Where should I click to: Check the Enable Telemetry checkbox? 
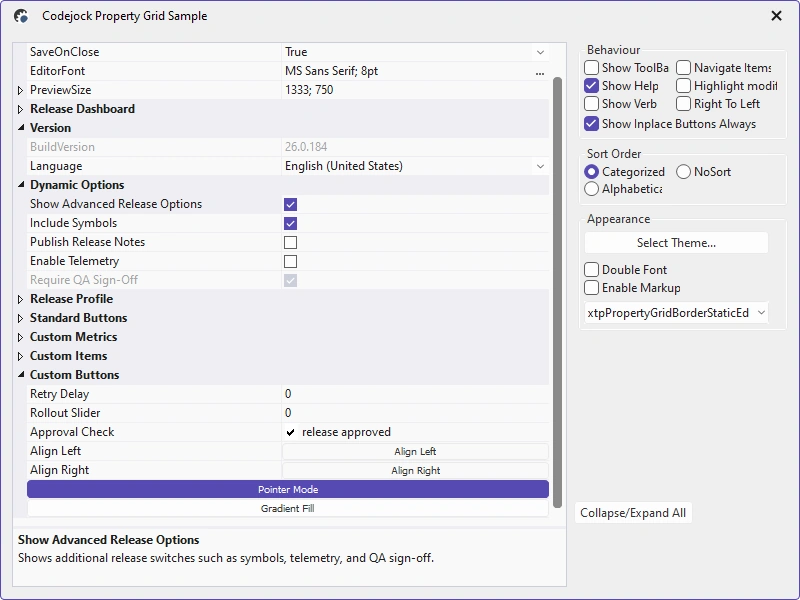(290, 261)
